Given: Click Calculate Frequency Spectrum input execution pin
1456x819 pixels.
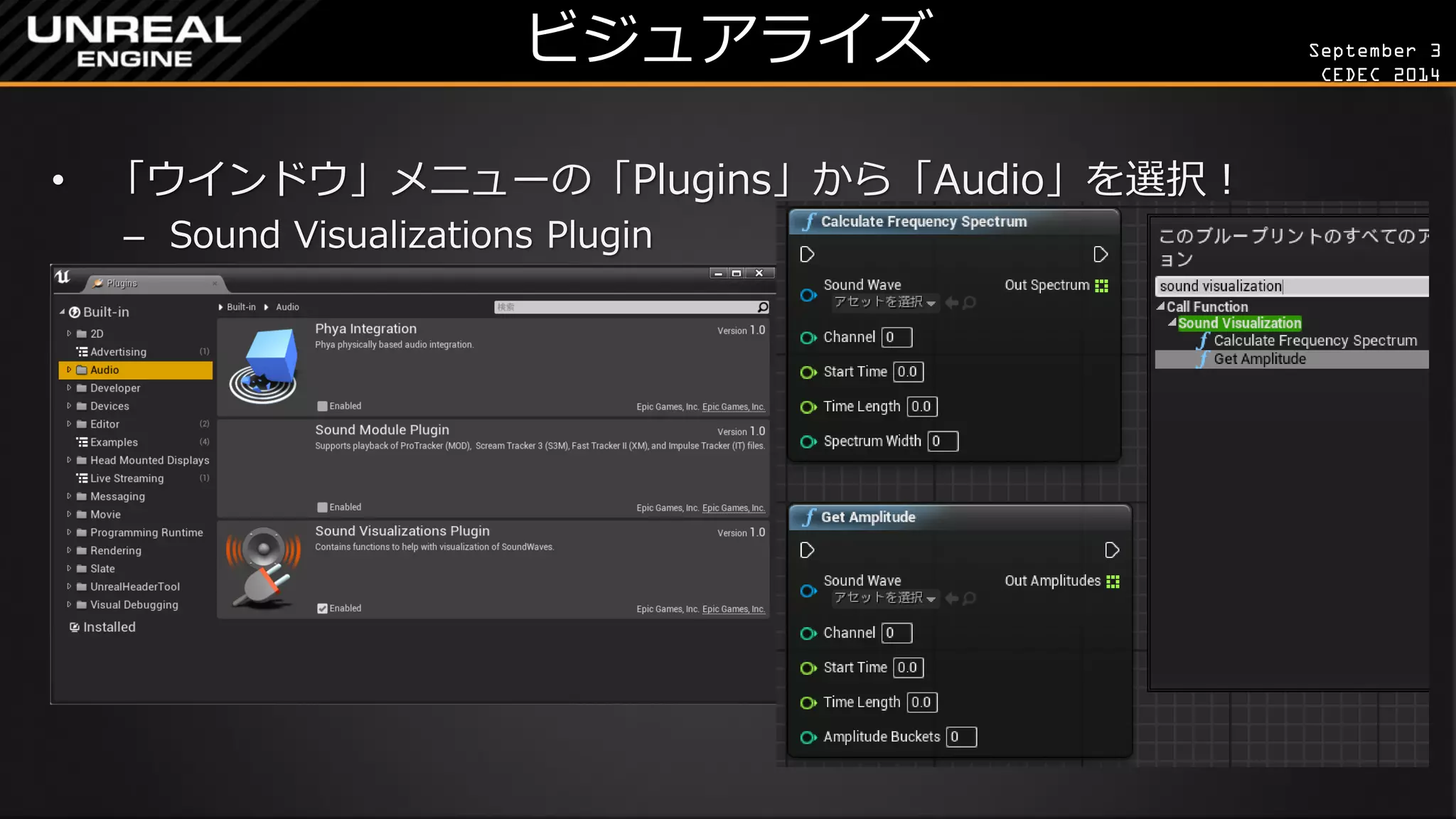Looking at the screenshot, I should tap(807, 255).
